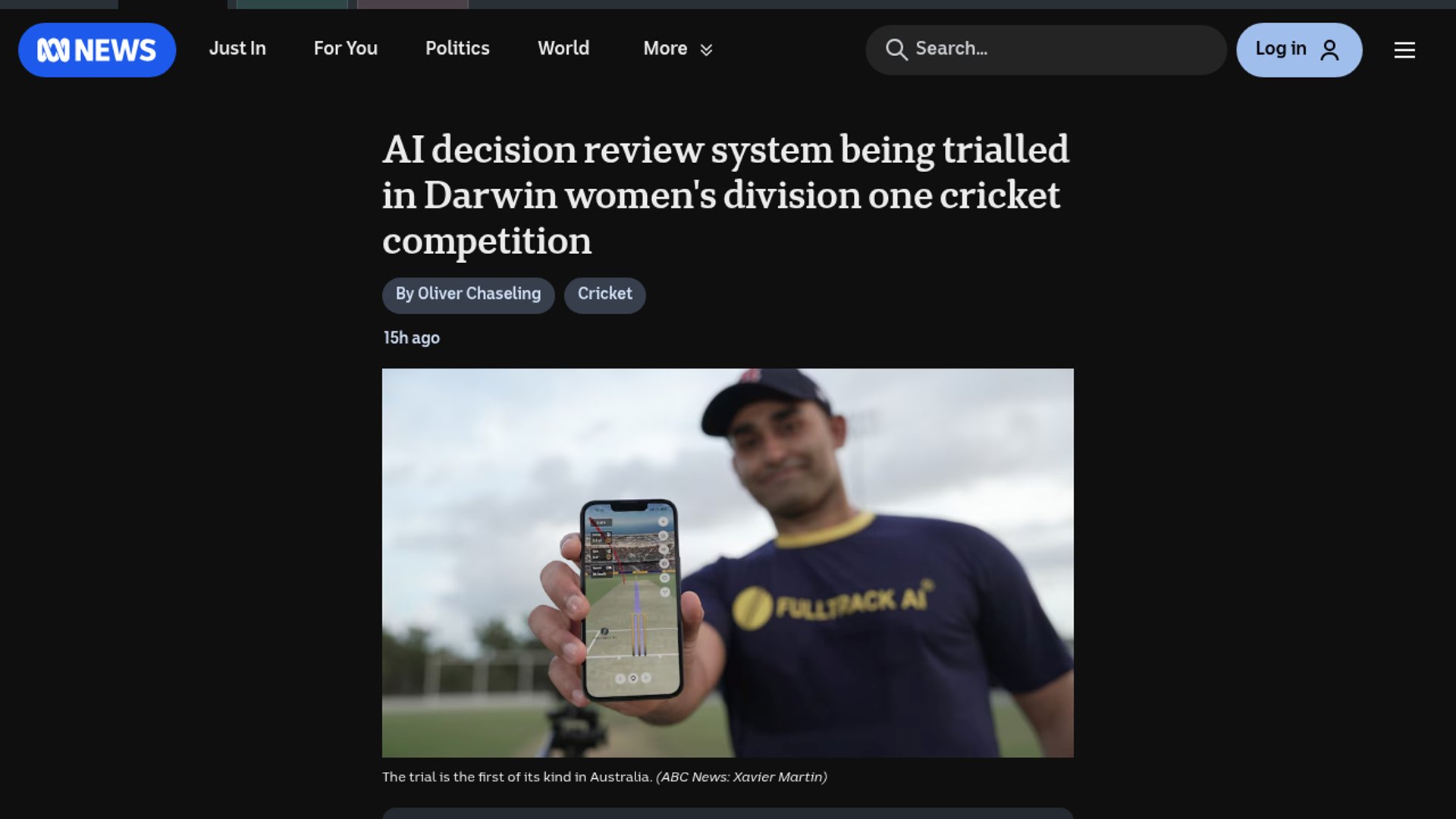Expand the More chevron arrows
Viewport: 1456px width, 819px height.
click(706, 50)
